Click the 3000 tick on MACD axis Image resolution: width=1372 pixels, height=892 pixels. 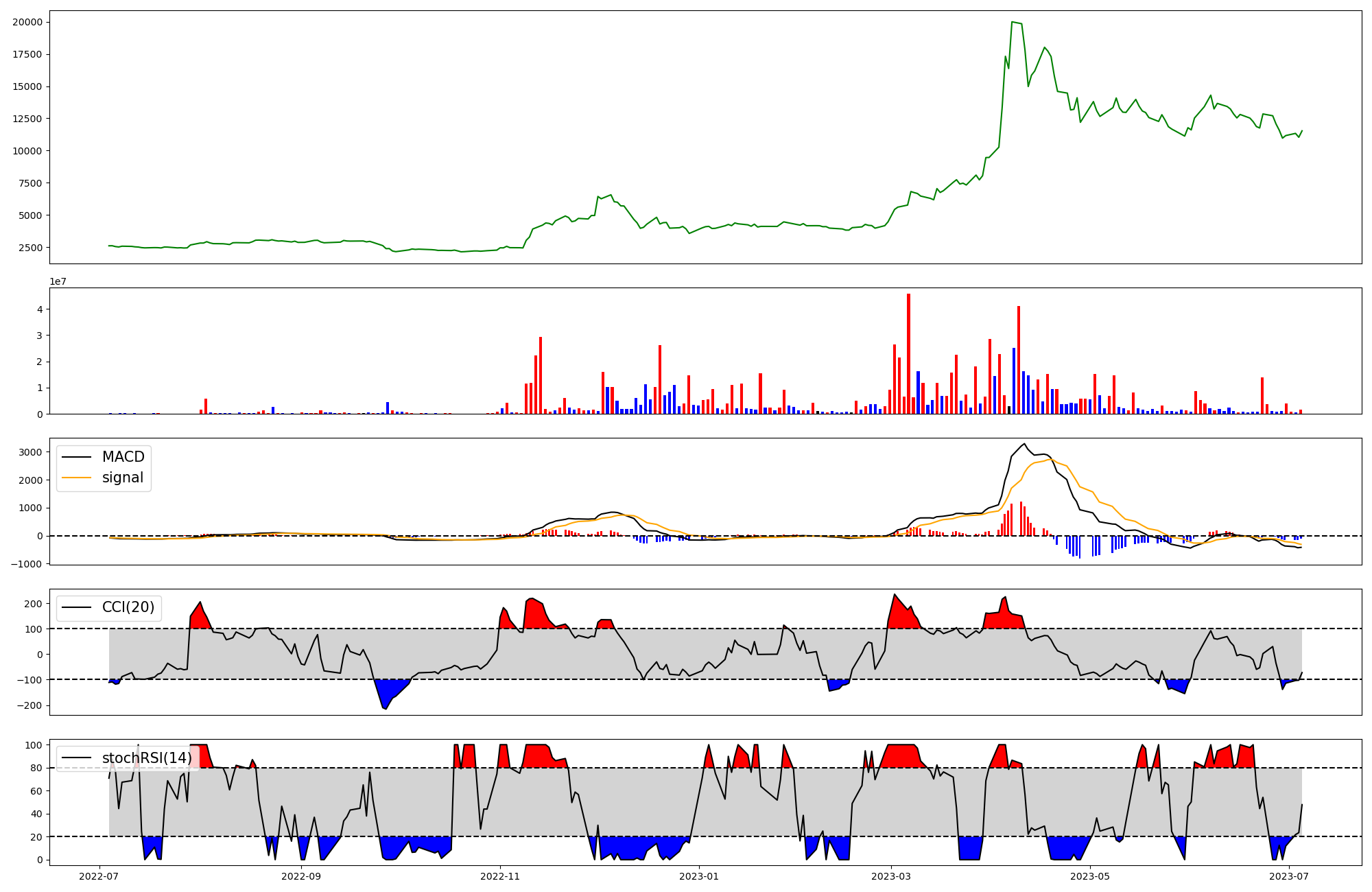pyautogui.click(x=30, y=452)
